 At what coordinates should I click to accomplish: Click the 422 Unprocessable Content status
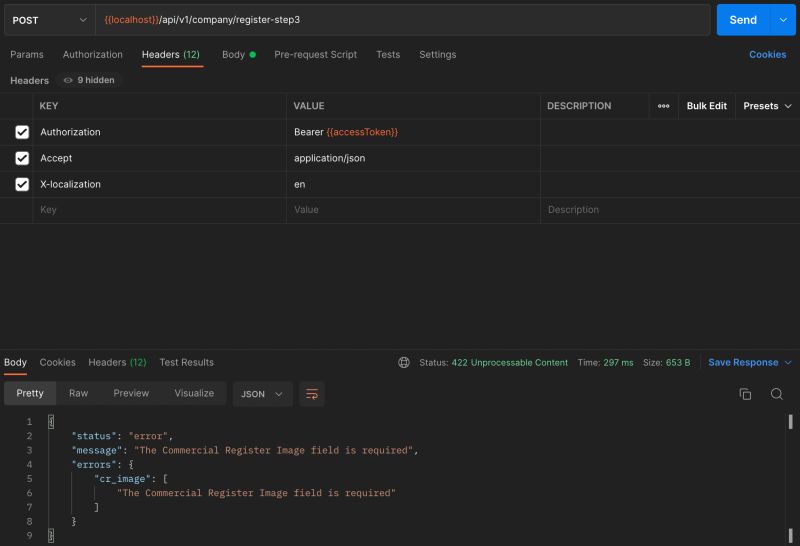pos(509,363)
